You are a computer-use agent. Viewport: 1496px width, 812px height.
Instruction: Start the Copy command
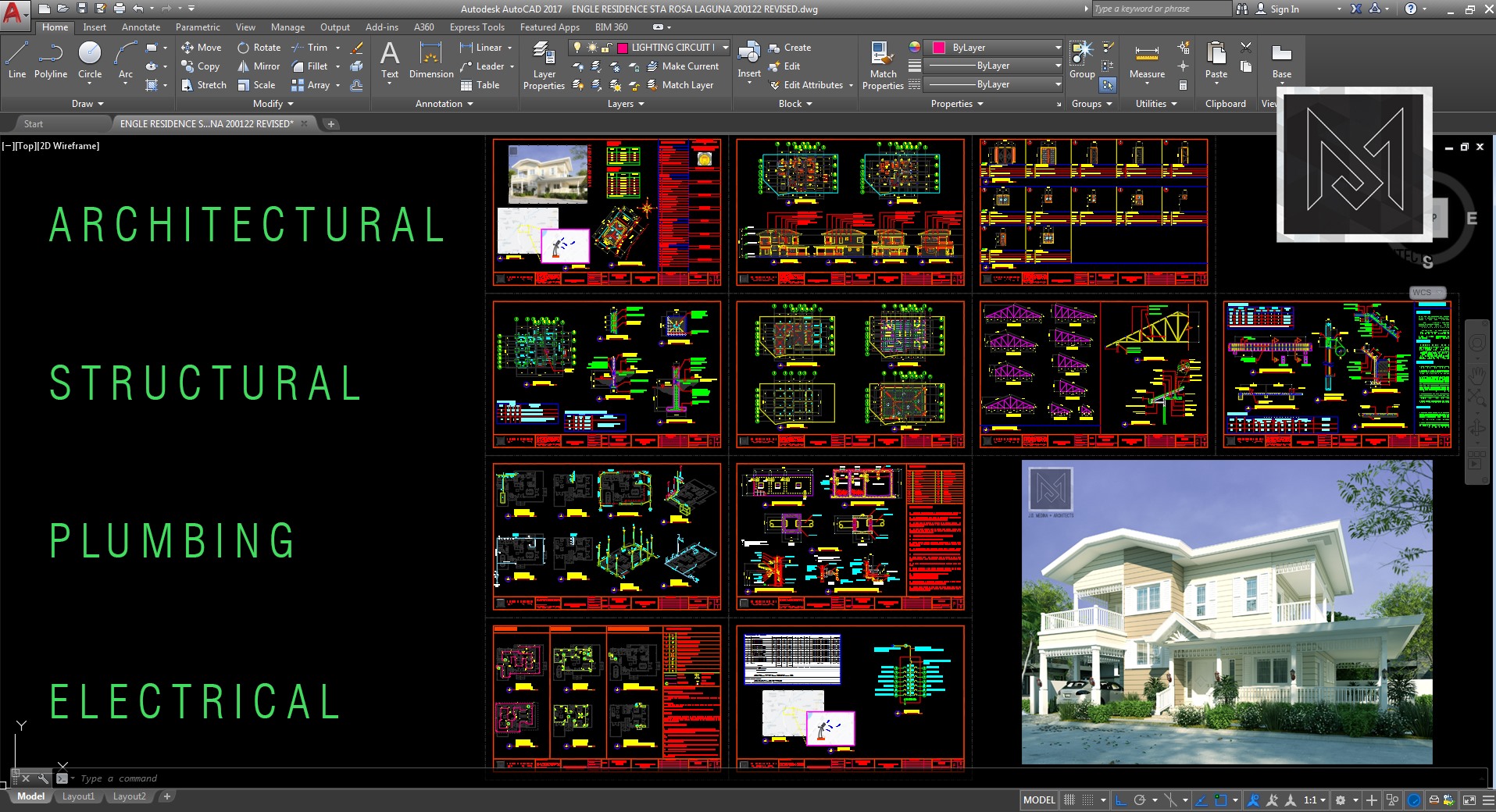(201, 66)
